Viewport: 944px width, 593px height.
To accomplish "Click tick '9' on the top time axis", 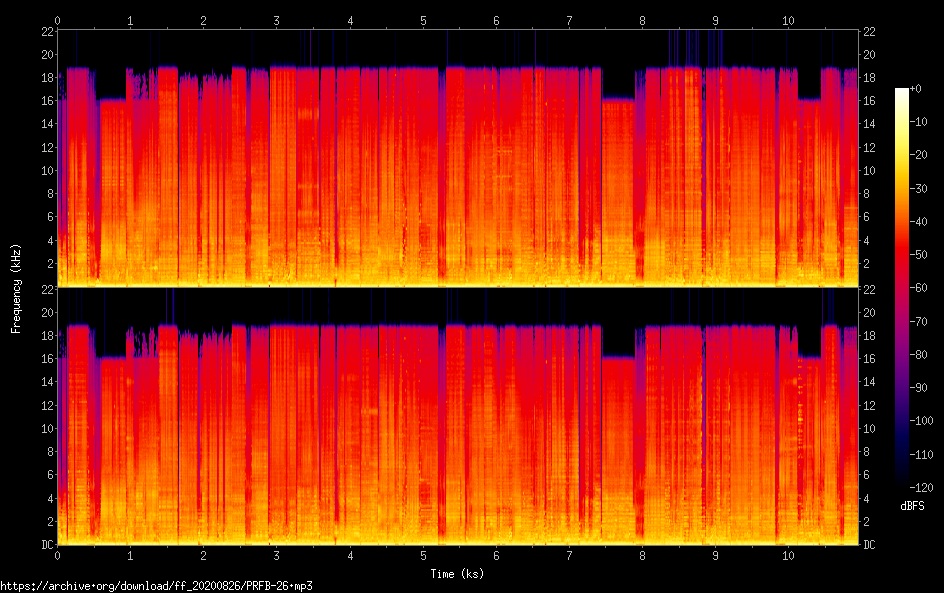I will (715, 20).
